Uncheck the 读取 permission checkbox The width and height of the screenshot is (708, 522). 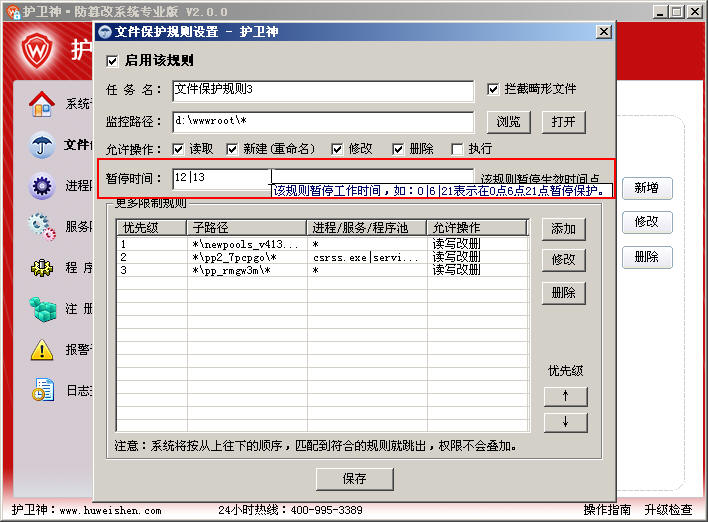tap(178, 149)
